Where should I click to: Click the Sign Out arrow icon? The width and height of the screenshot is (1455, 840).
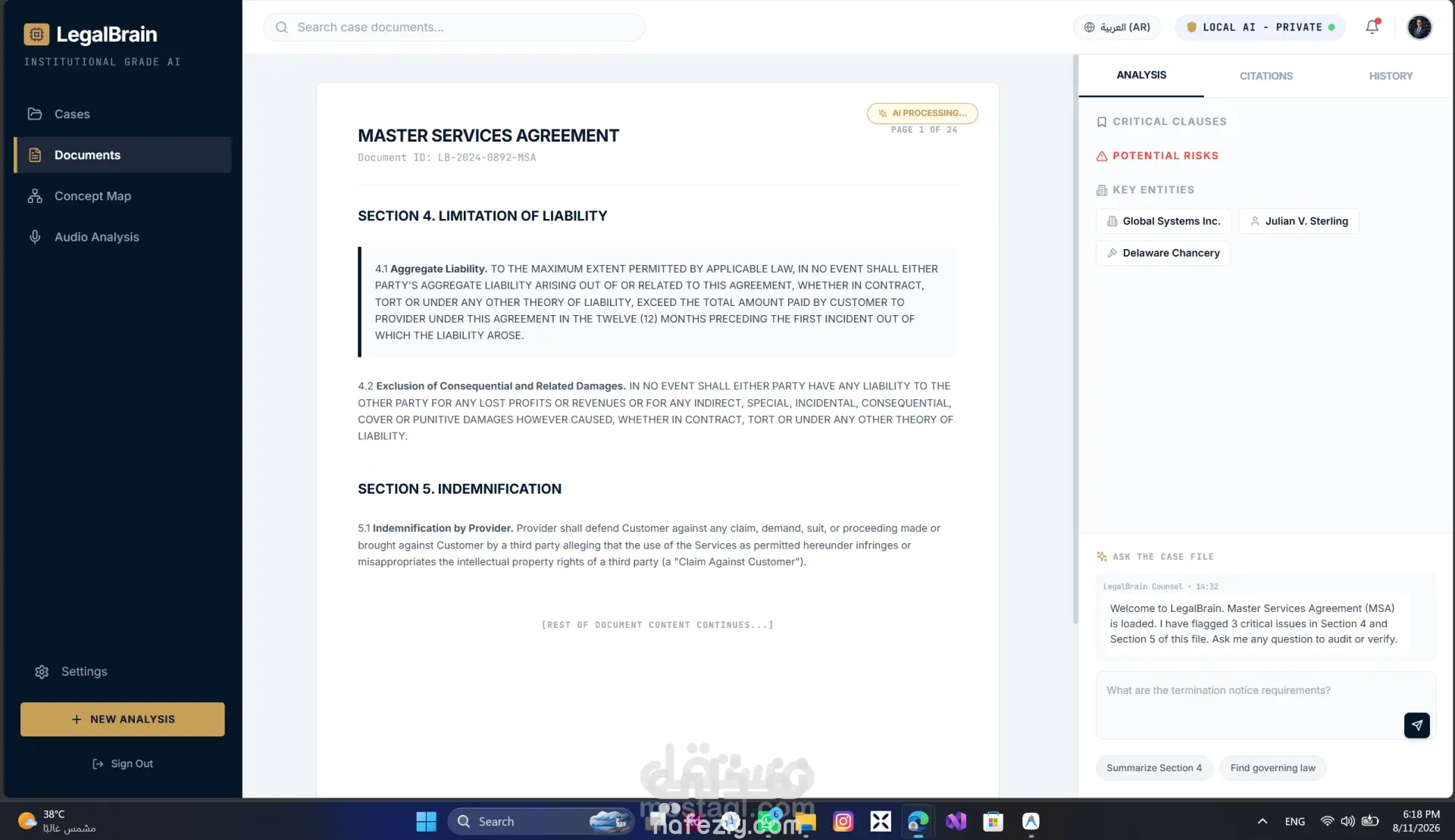pos(98,763)
